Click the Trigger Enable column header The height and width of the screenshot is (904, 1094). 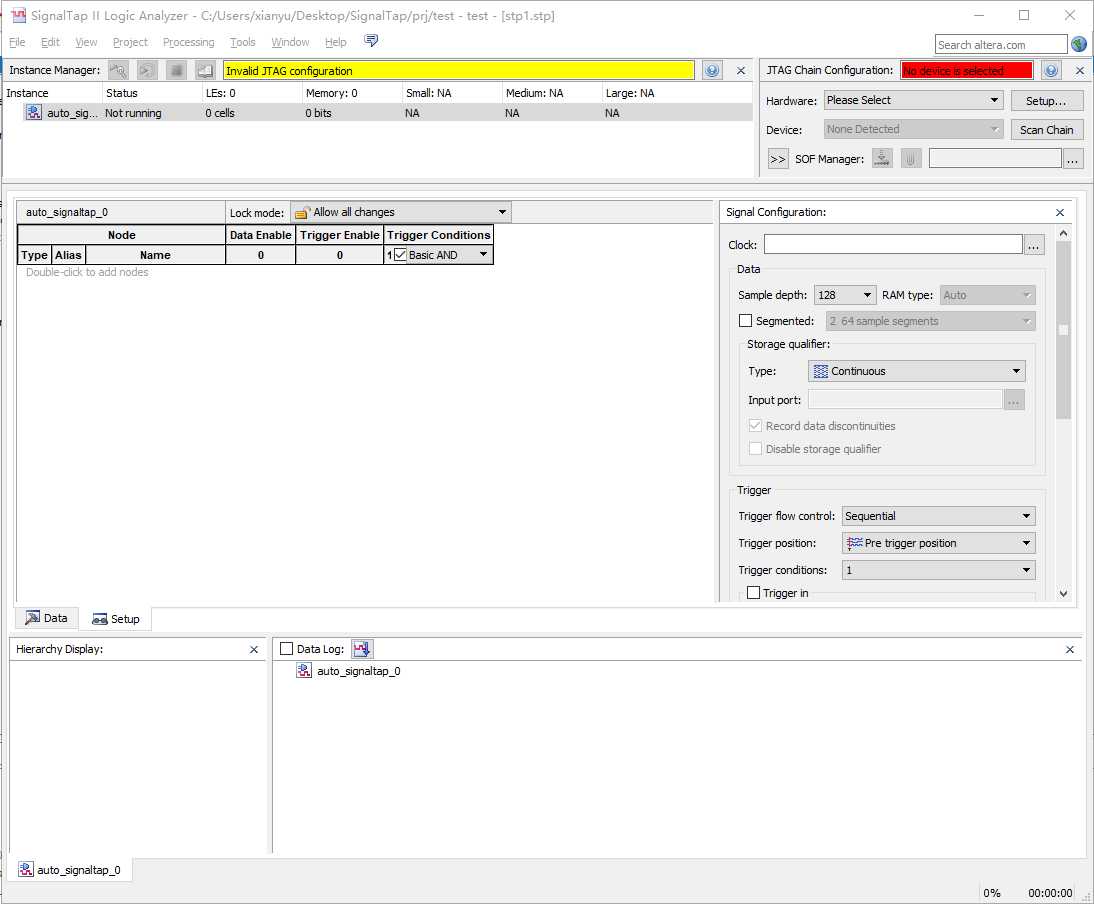[x=340, y=235]
